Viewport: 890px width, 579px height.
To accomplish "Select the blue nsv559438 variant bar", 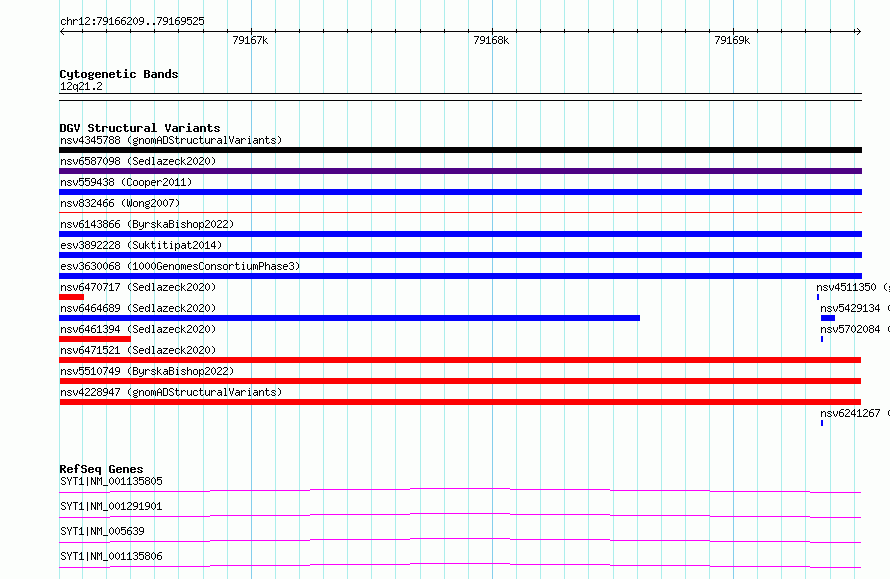I will tap(460, 192).
